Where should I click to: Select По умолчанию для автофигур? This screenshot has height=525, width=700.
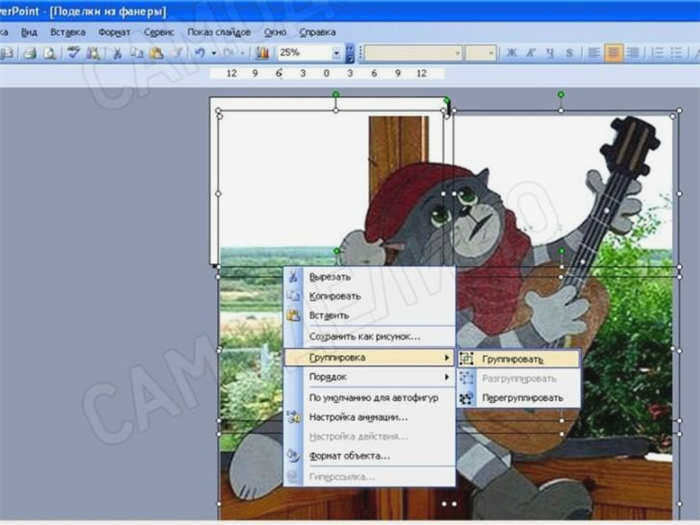tap(370, 397)
